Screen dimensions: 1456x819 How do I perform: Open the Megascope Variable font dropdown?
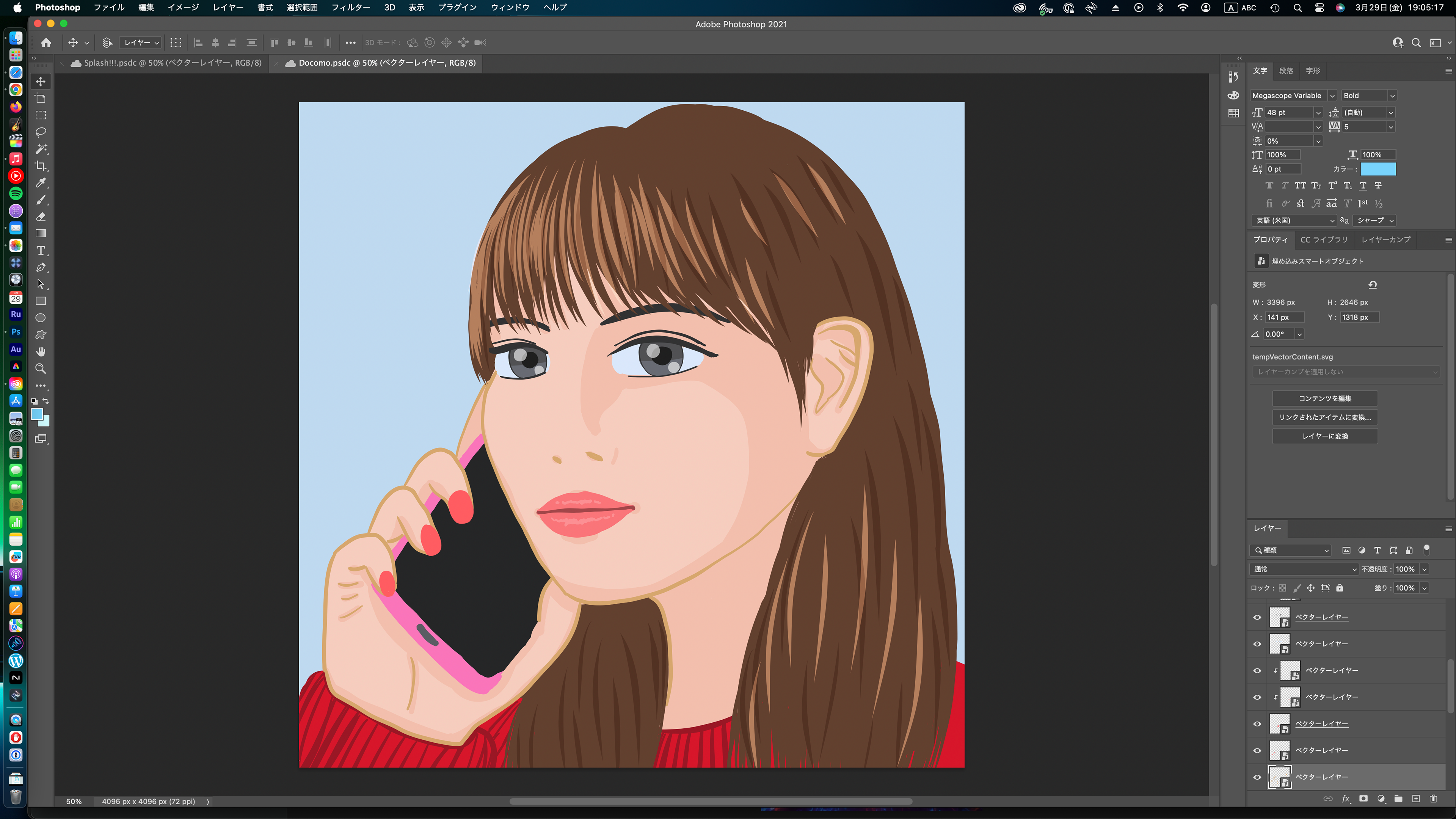point(1332,96)
